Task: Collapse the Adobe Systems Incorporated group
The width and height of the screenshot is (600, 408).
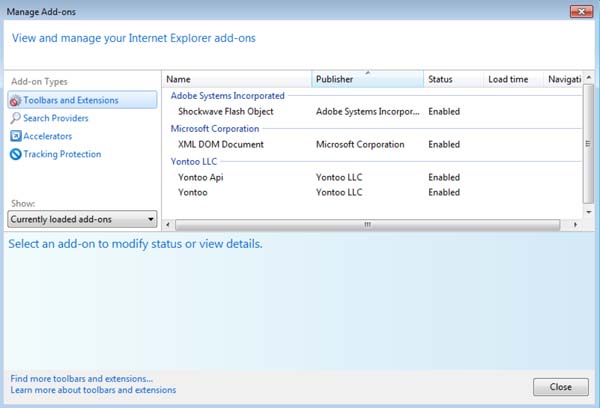Action: pos(227,96)
